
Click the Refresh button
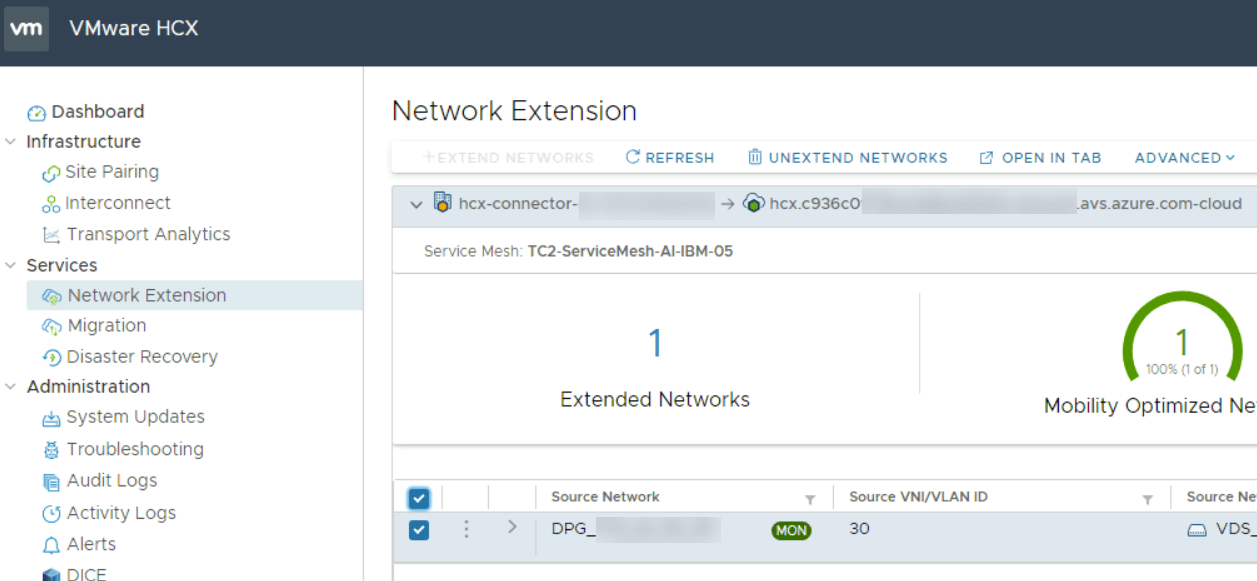click(x=670, y=158)
